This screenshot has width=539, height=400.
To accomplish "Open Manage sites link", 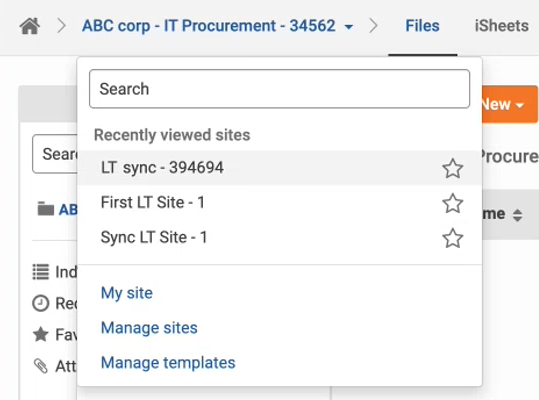I will tap(149, 328).
